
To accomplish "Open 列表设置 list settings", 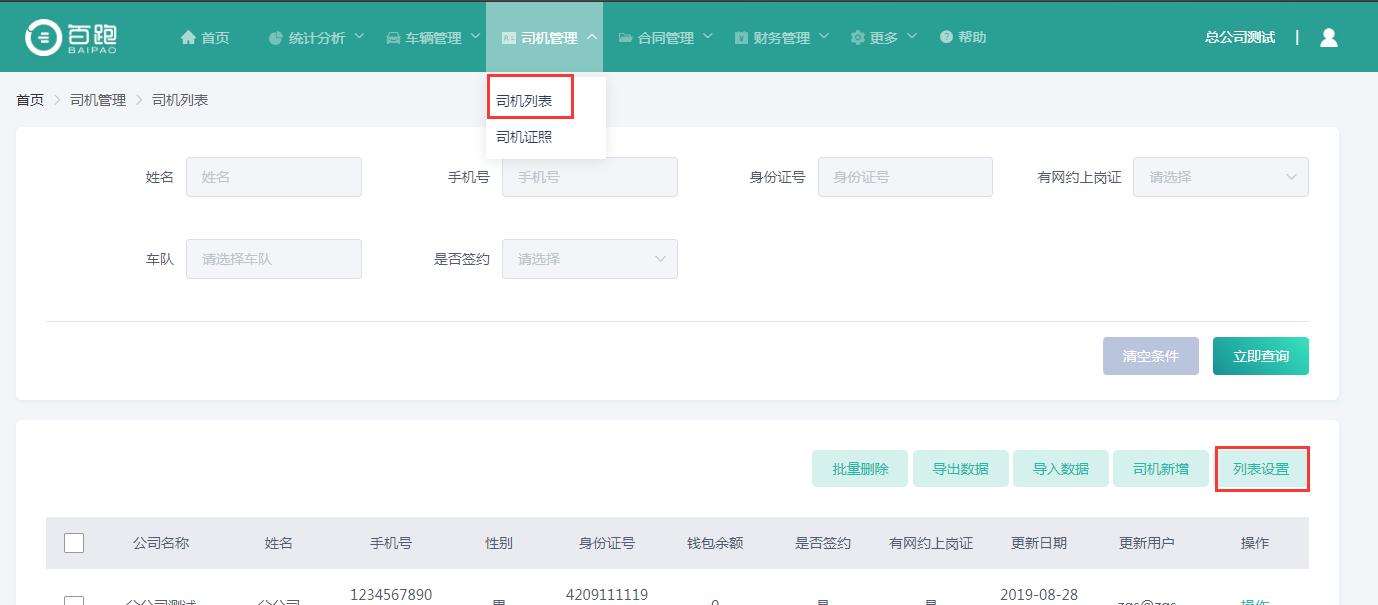I will 1261,469.
